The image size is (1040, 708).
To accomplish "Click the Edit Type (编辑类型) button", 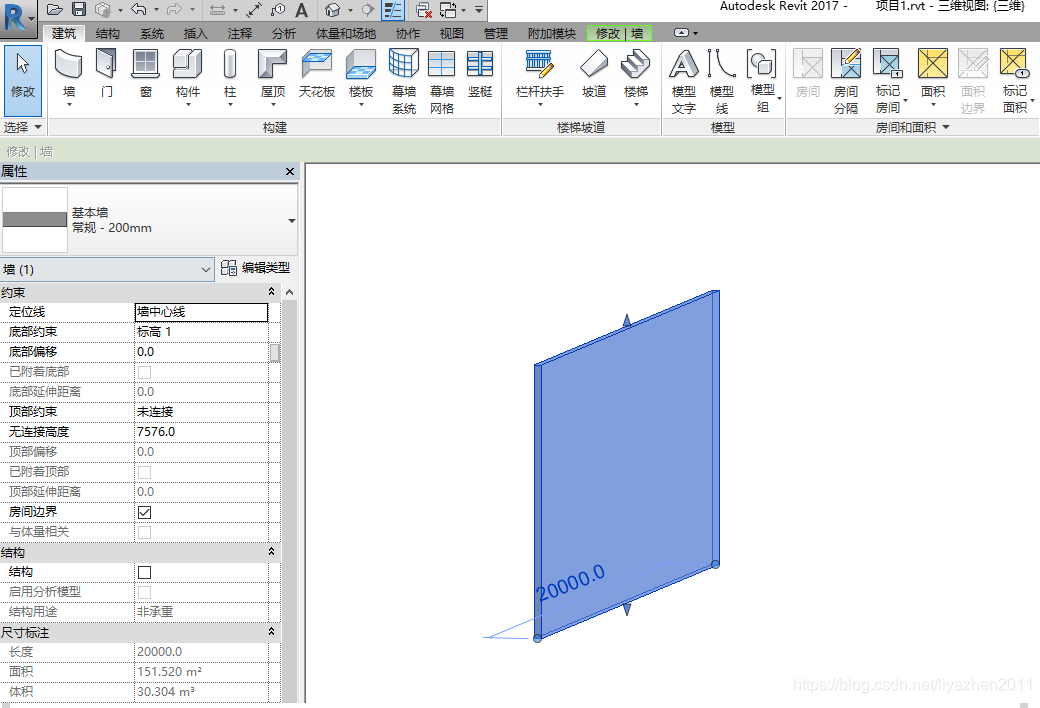I will (x=257, y=269).
